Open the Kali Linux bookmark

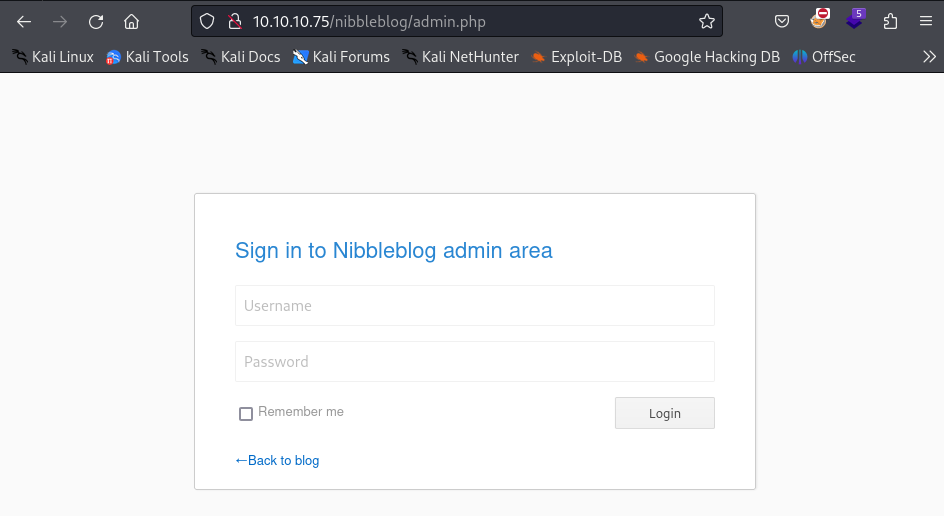click(53, 57)
